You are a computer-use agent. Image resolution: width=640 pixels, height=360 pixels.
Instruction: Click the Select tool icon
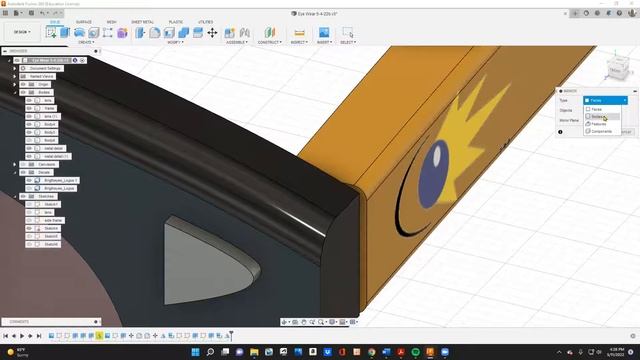(348, 32)
